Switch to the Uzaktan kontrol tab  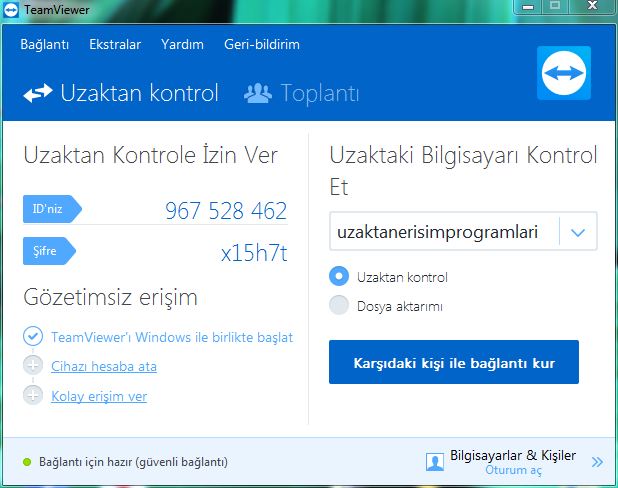(x=121, y=93)
